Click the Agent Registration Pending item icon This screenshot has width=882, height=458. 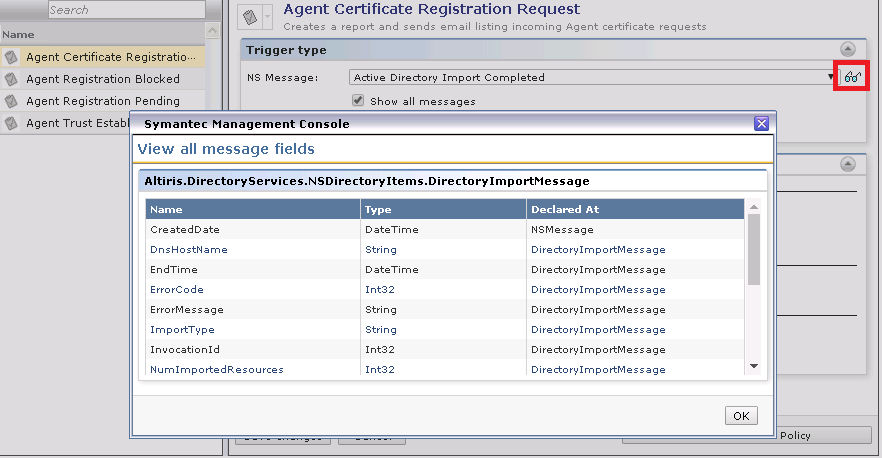[11, 101]
